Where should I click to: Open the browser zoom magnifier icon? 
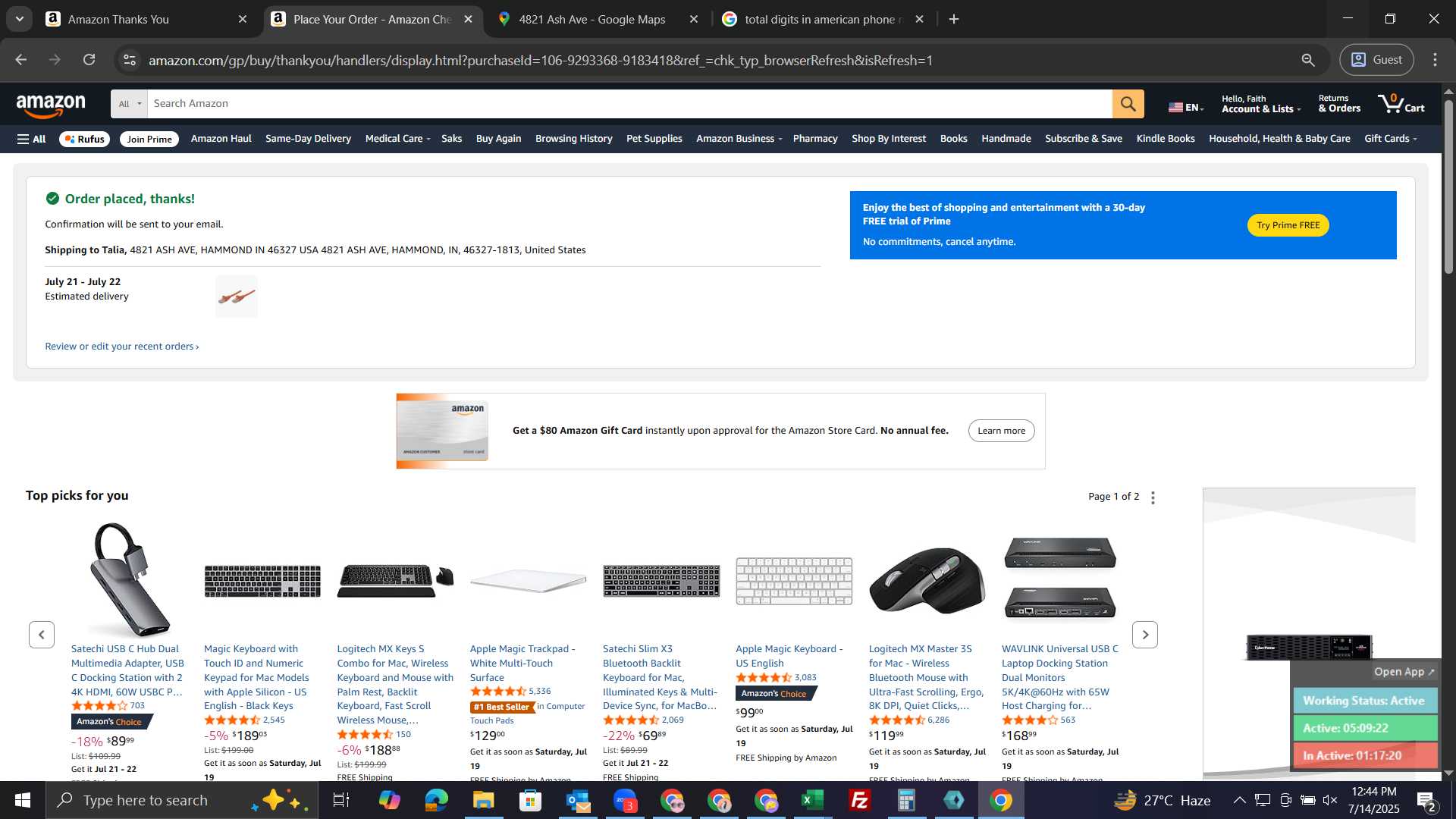pos(1308,60)
